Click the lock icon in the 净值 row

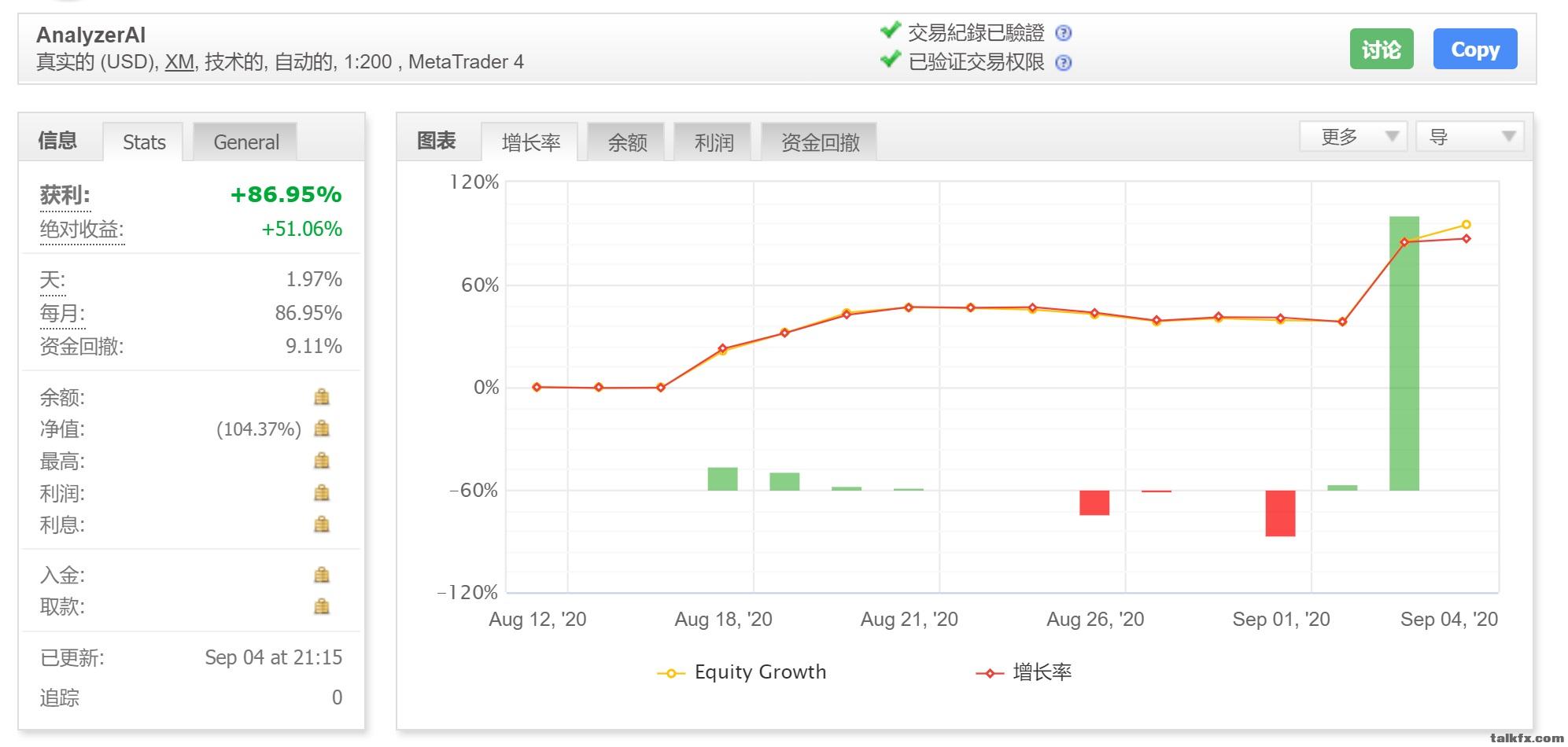[x=322, y=429]
